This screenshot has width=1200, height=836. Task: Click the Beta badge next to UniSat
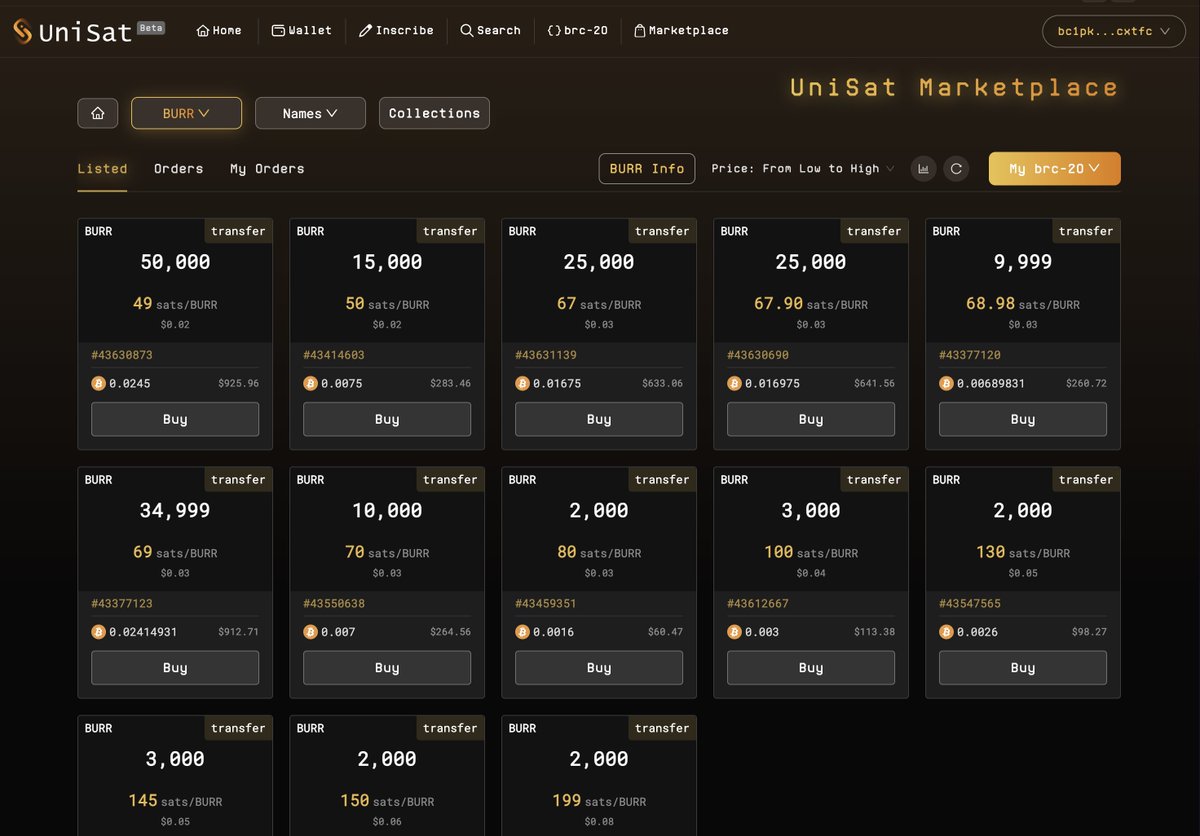tap(151, 28)
